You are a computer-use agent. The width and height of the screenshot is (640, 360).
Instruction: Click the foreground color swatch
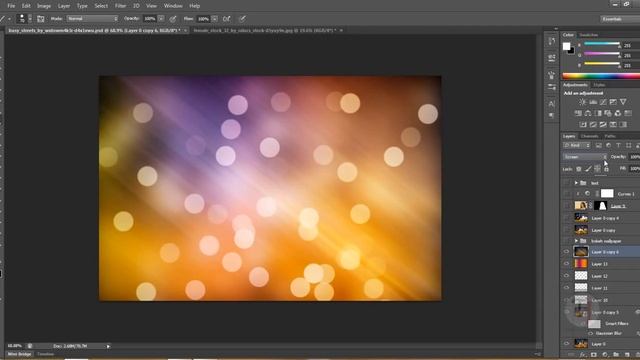[567, 47]
